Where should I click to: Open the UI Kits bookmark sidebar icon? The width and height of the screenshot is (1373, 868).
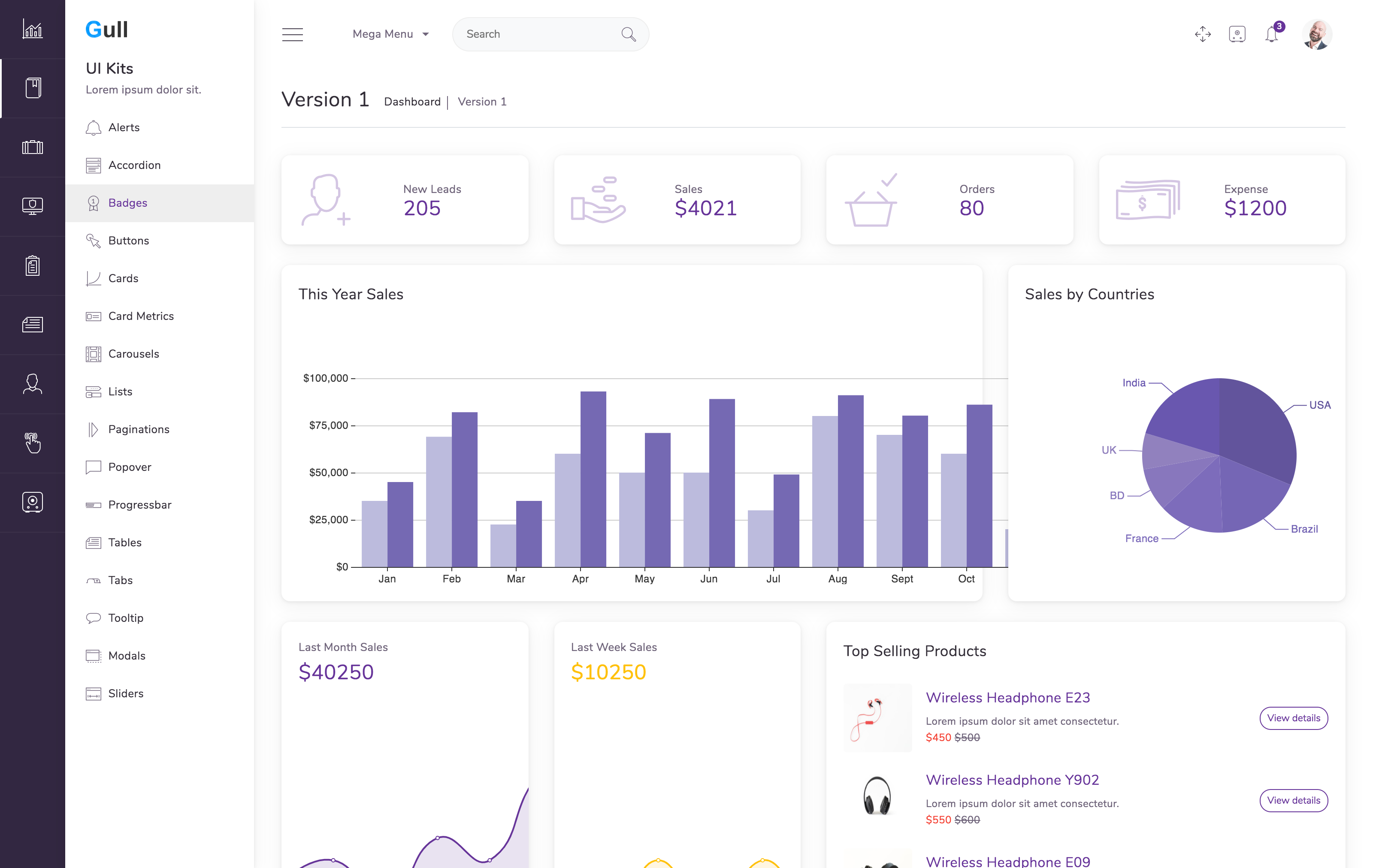pos(33,88)
